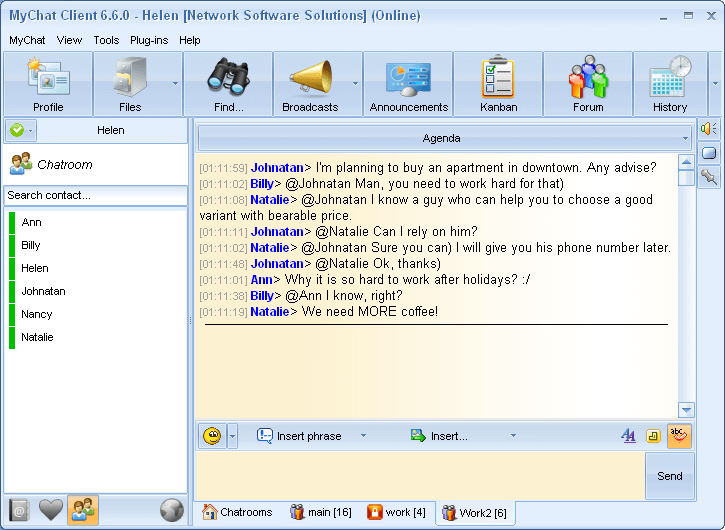Click the Agenda topic bar
This screenshot has height=530, width=725.
(445, 138)
